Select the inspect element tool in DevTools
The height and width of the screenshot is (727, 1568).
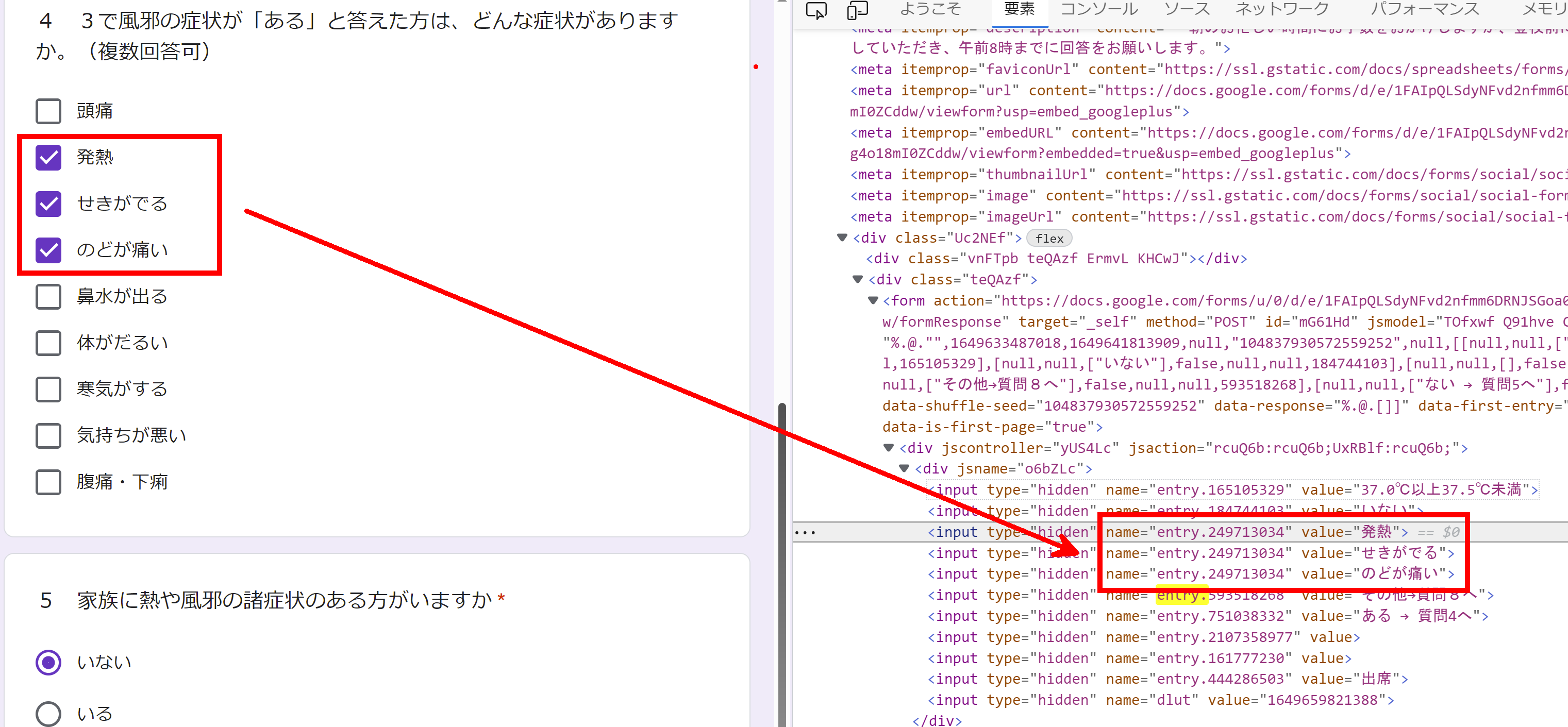816,10
